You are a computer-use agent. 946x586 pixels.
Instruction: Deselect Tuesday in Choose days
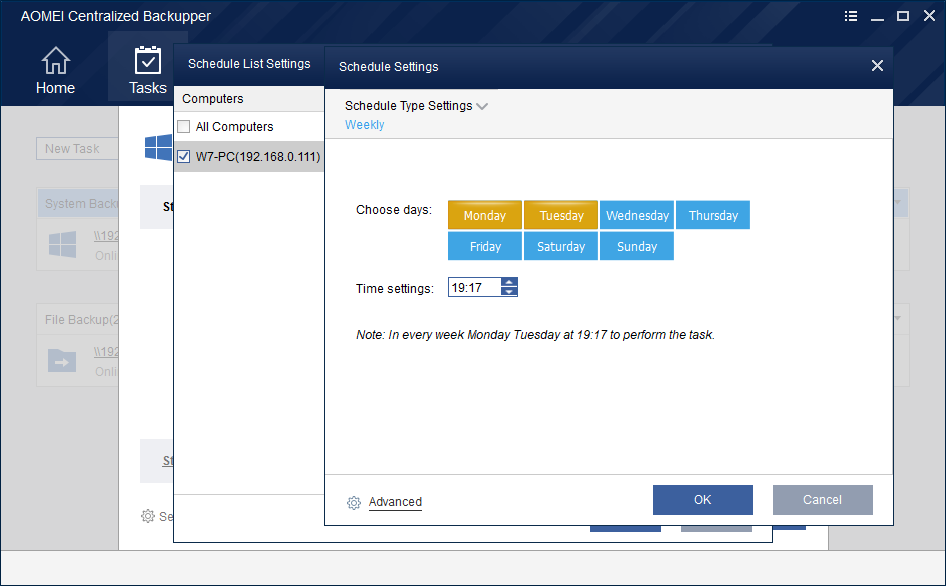click(560, 215)
